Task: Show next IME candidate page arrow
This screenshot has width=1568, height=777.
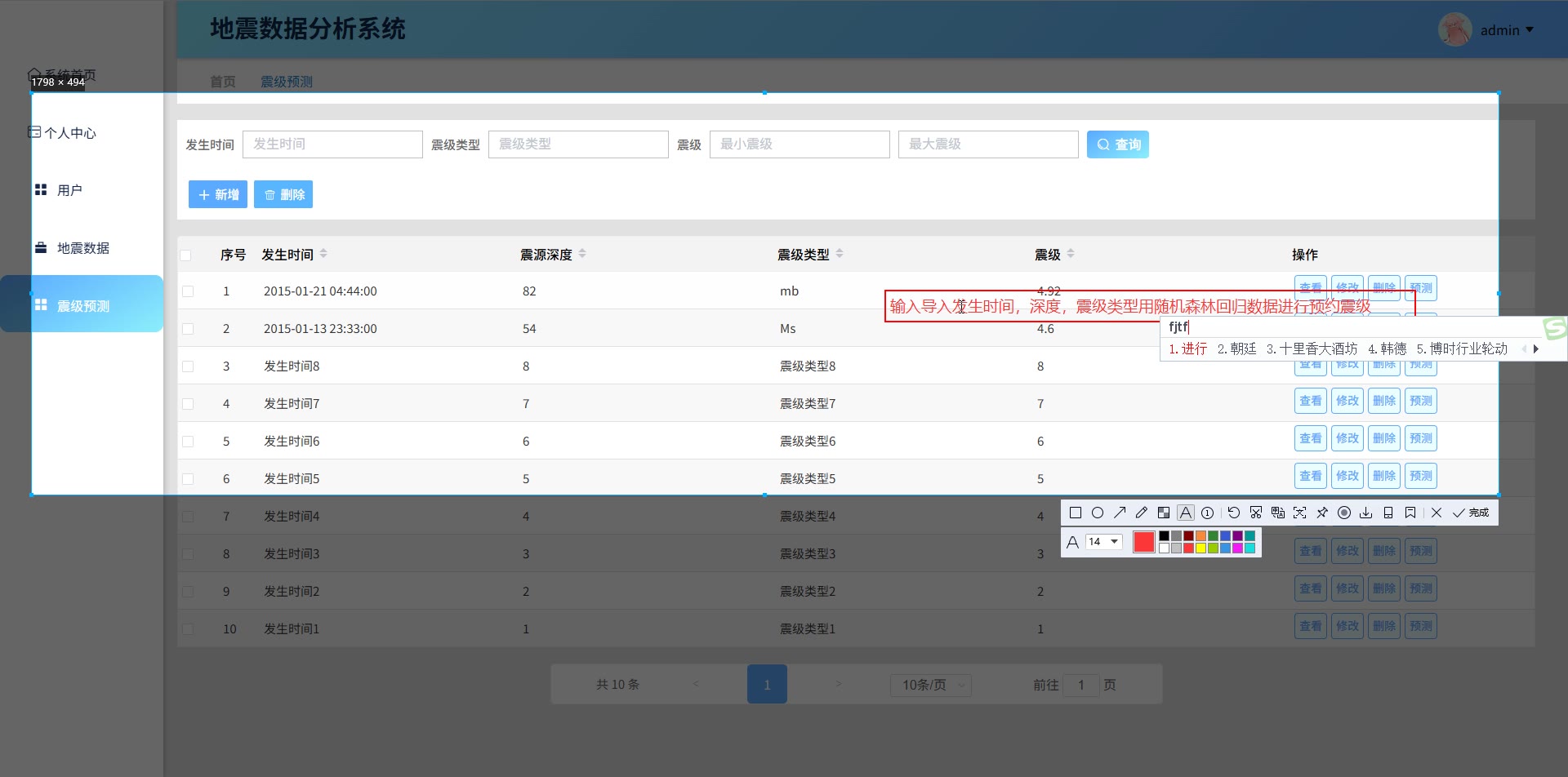Action: pyautogui.click(x=1536, y=349)
